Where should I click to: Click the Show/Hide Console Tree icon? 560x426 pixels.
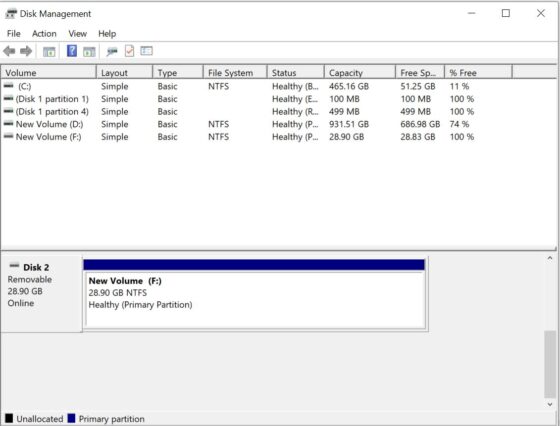tap(49, 52)
